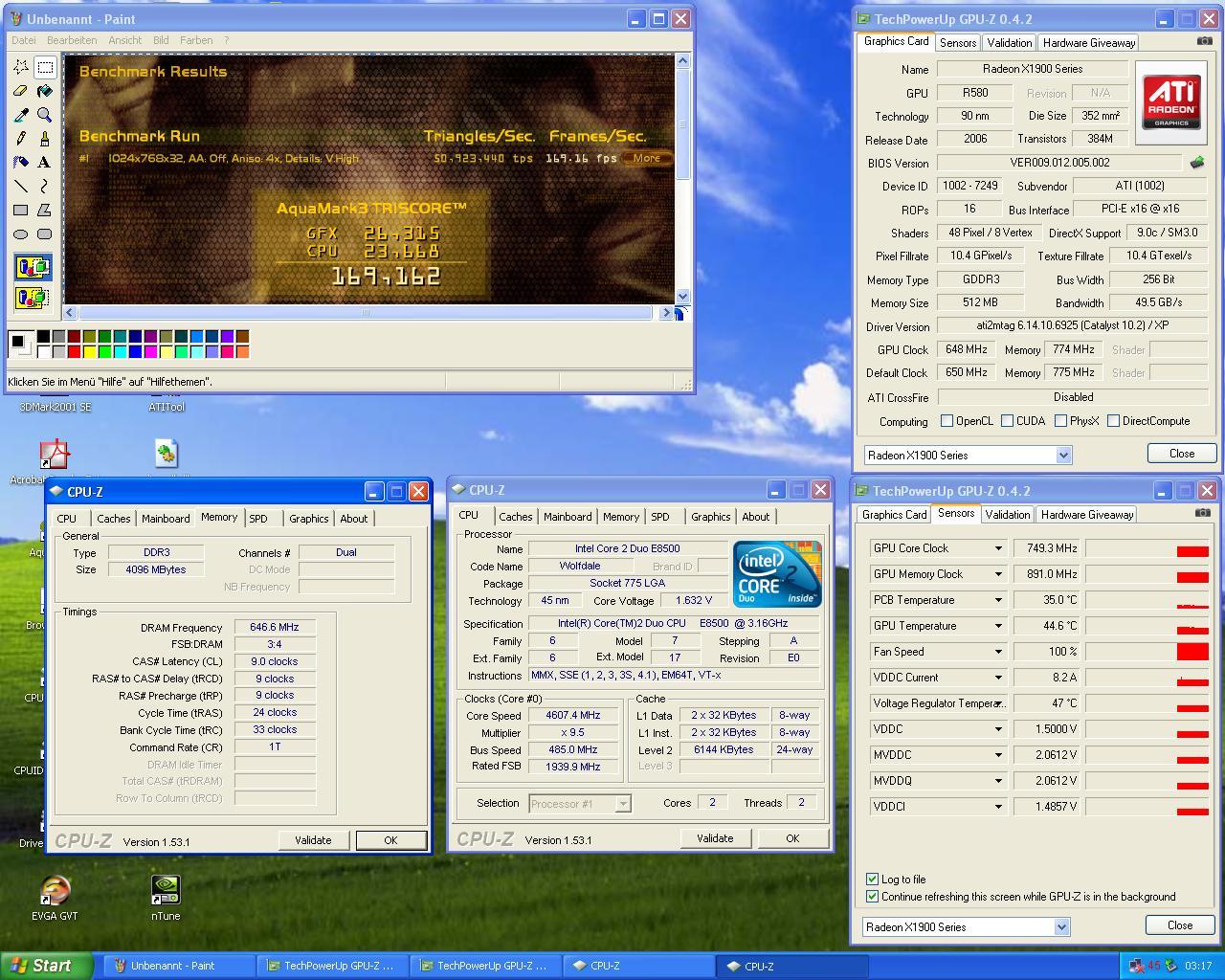Click Validate in CPU-Z processor window
This screenshot has height=980, width=1225.
[715, 838]
